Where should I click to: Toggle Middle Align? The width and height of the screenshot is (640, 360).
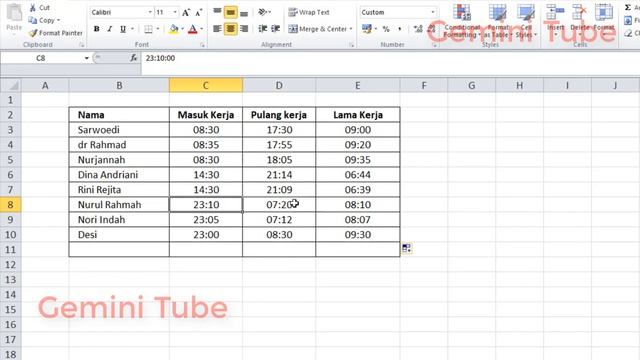click(231, 12)
